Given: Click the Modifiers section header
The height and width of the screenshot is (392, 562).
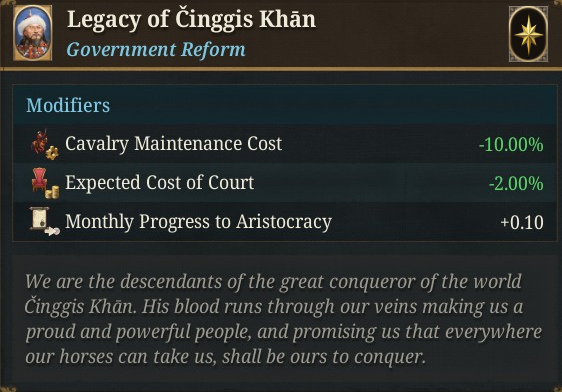Looking at the screenshot, I should click(x=68, y=105).
